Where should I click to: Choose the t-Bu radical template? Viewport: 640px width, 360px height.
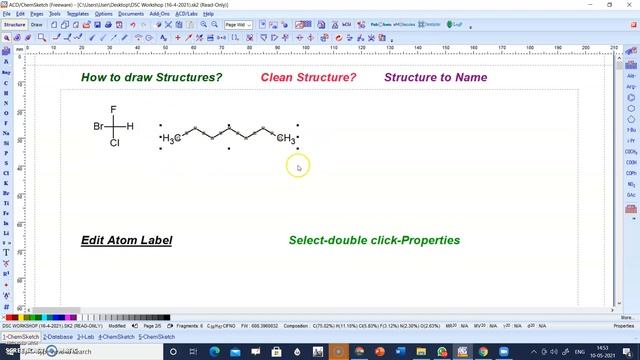click(631, 130)
